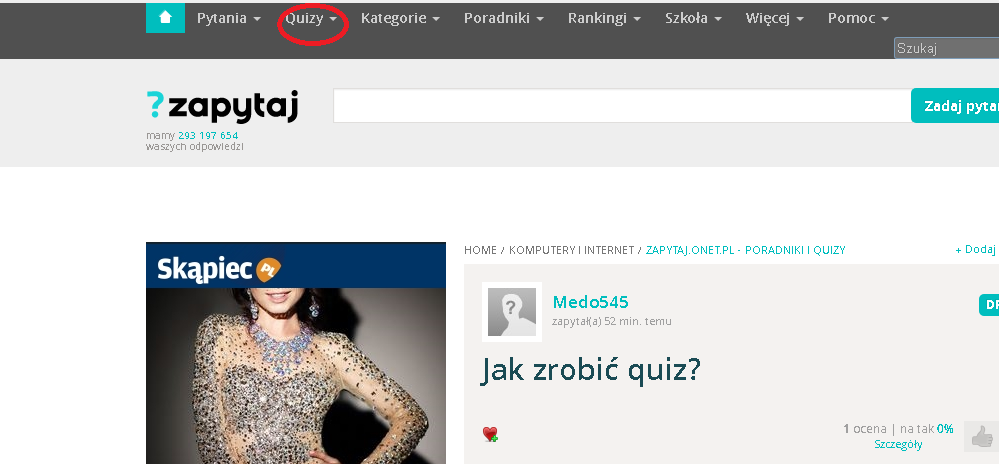
Task: Open the Skąpiec.pl ad logo
Action: [219, 269]
